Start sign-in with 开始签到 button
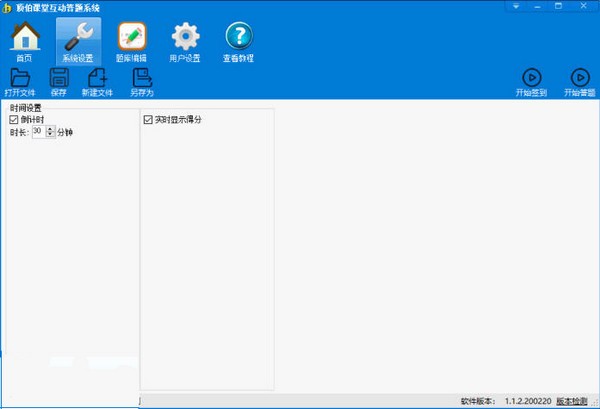Image resolution: width=600 pixels, height=409 pixels. [x=533, y=81]
